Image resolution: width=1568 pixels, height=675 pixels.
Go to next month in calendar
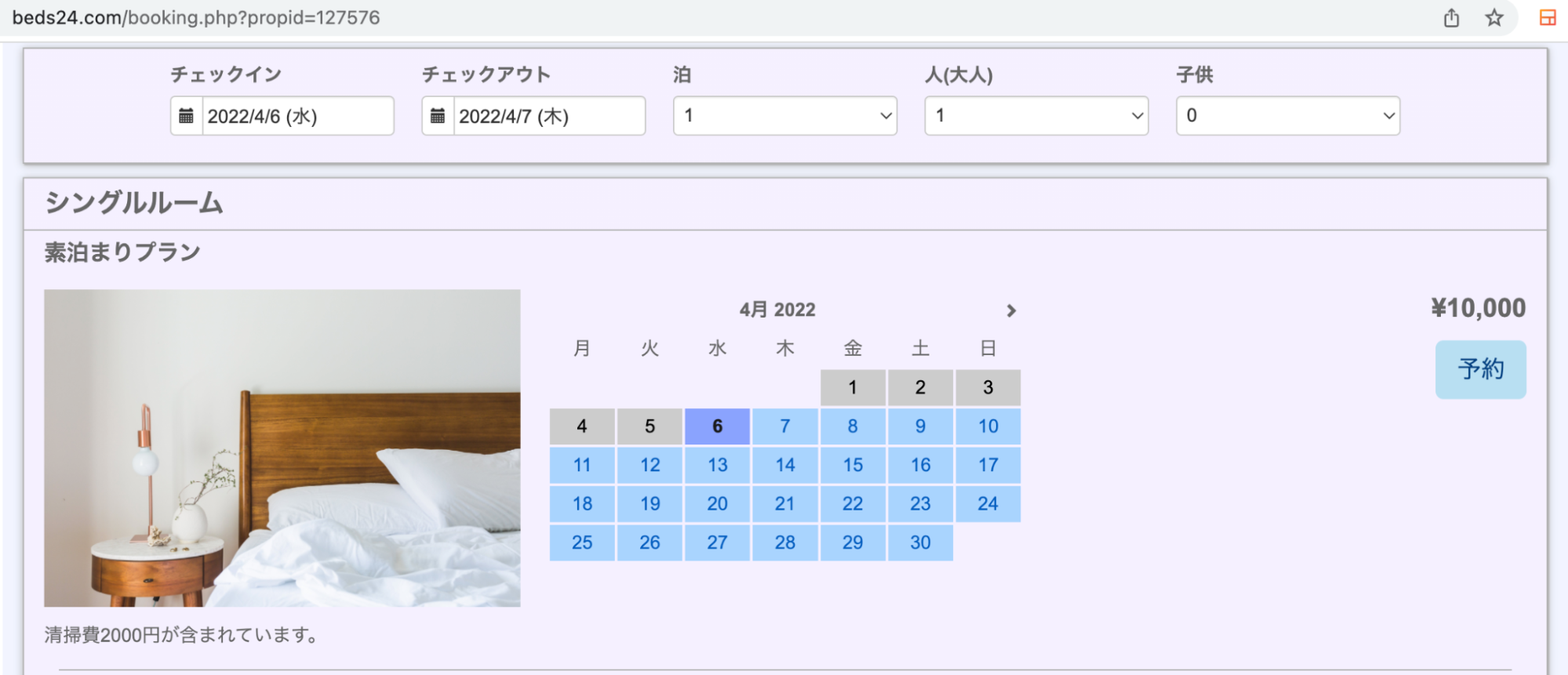coord(1011,311)
